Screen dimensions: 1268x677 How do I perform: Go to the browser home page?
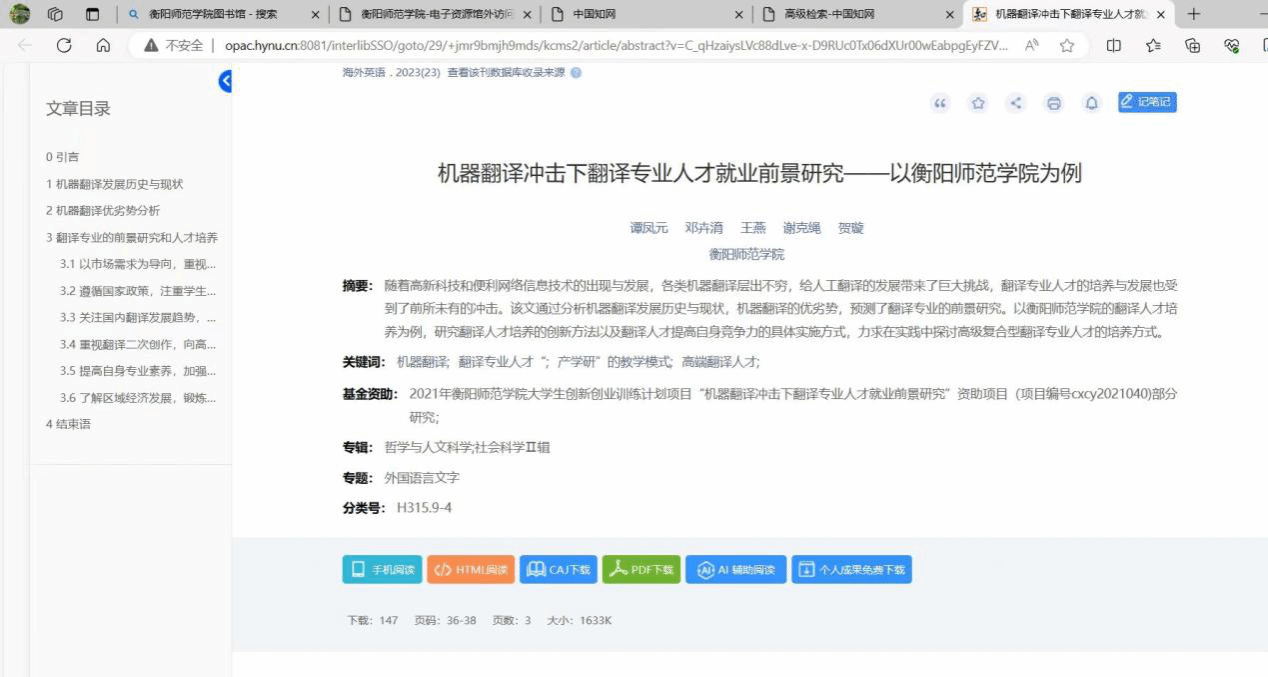(x=103, y=45)
